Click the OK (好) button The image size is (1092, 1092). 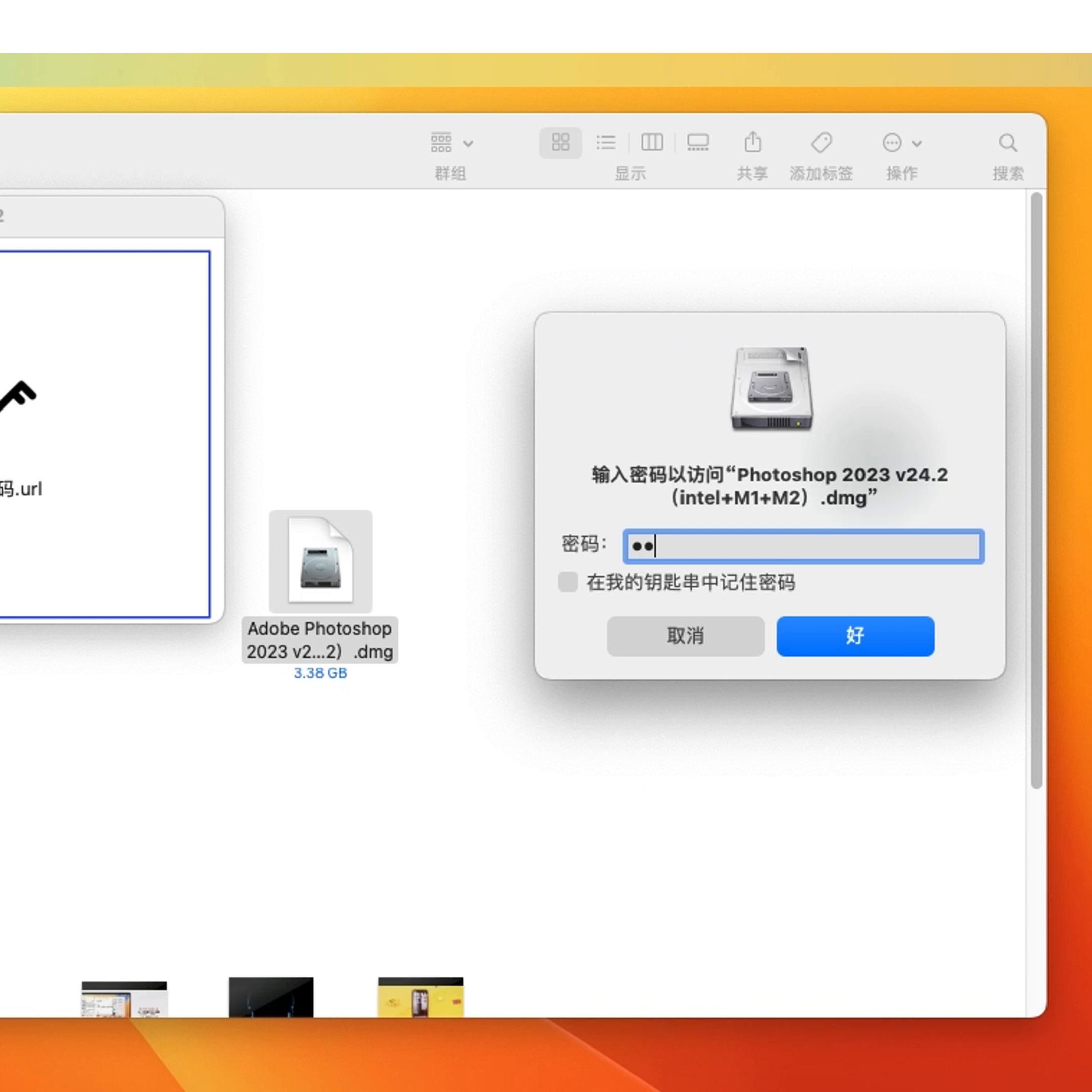click(854, 636)
